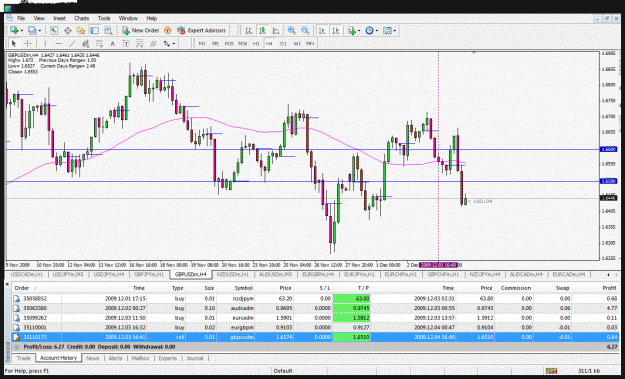Viewport: 625px width, 379px height.
Task: Expand the Indicators dropdown arrow
Action: coord(359,31)
